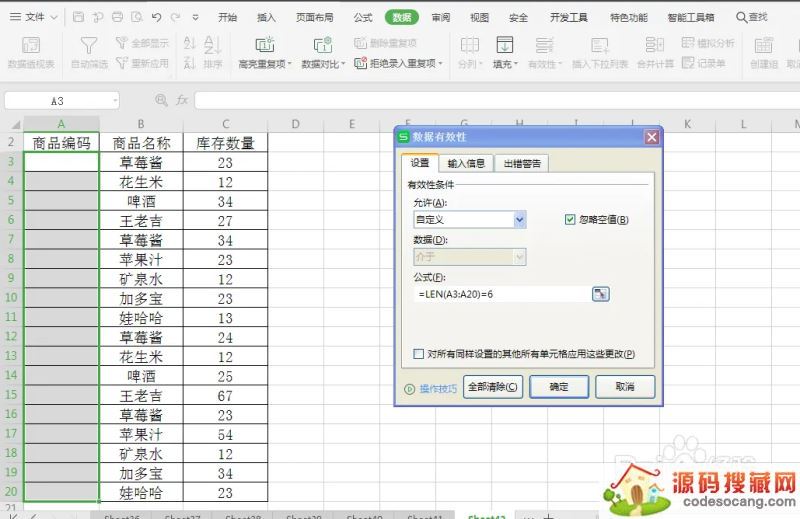The height and width of the screenshot is (519, 800).
Task: Click the fx insert function icon
Action: coord(182,101)
